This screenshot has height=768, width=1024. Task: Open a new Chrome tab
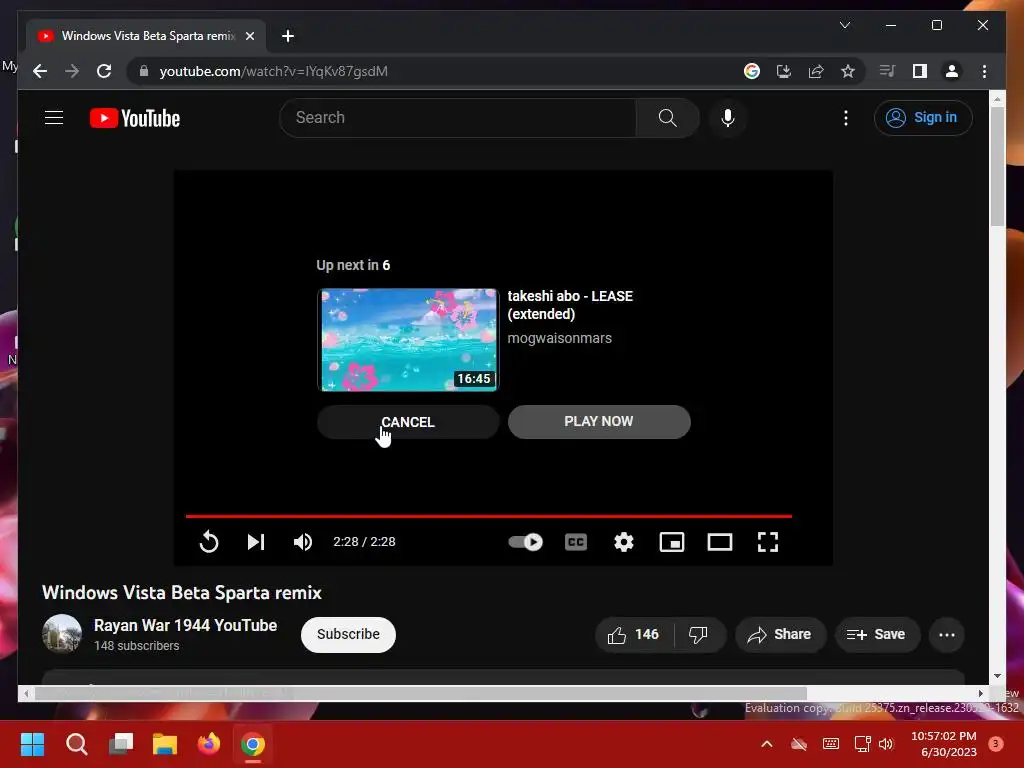pyautogui.click(x=288, y=36)
